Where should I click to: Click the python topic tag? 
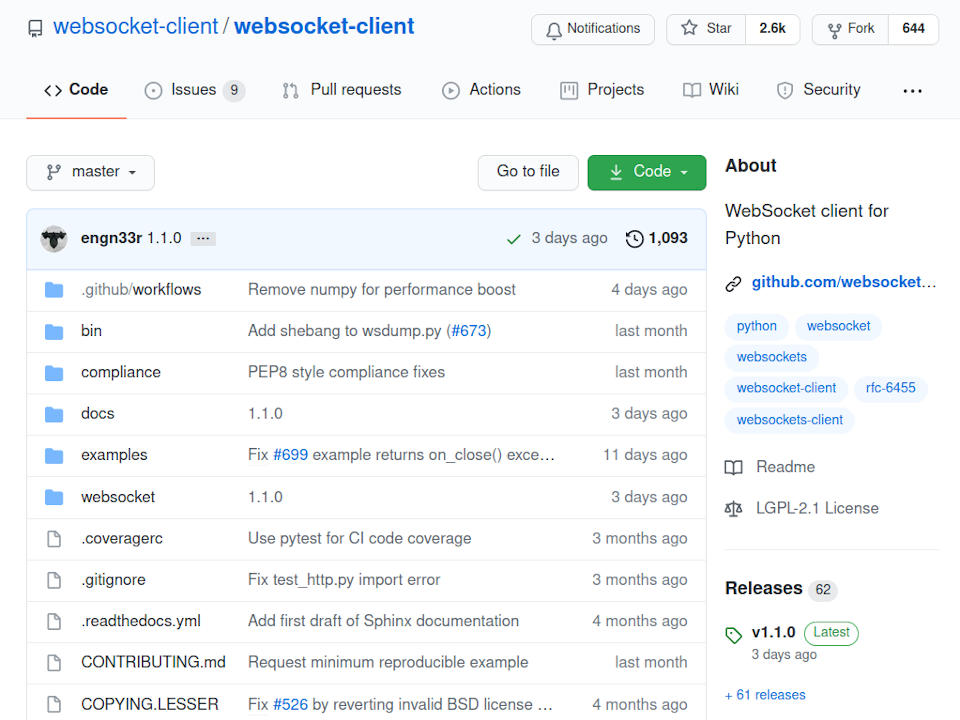click(x=756, y=326)
